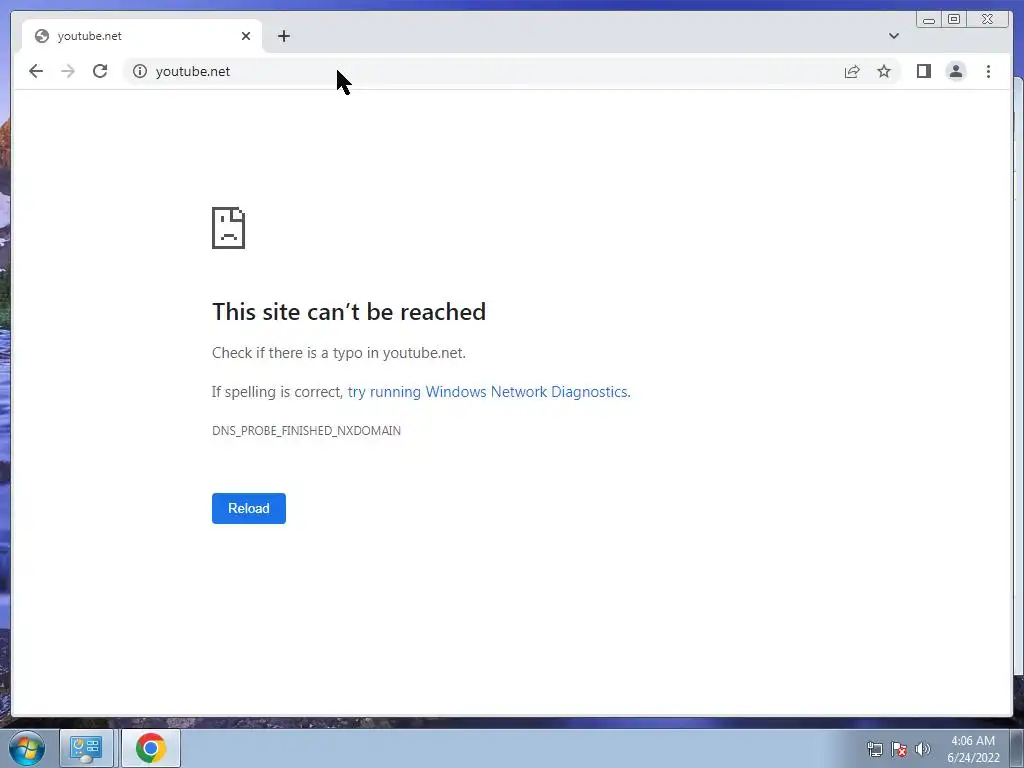
Task: Go back to the previous page
Action: [x=36, y=71]
